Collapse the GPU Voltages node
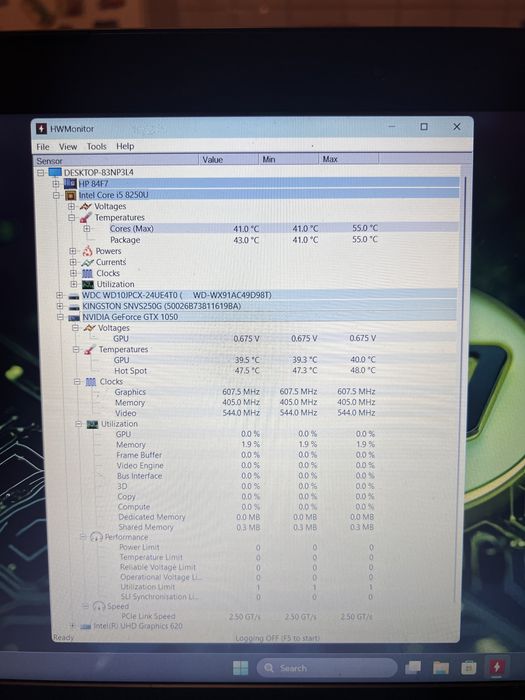Image resolution: width=525 pixels, height=700 pixels. tap(75, 328)
